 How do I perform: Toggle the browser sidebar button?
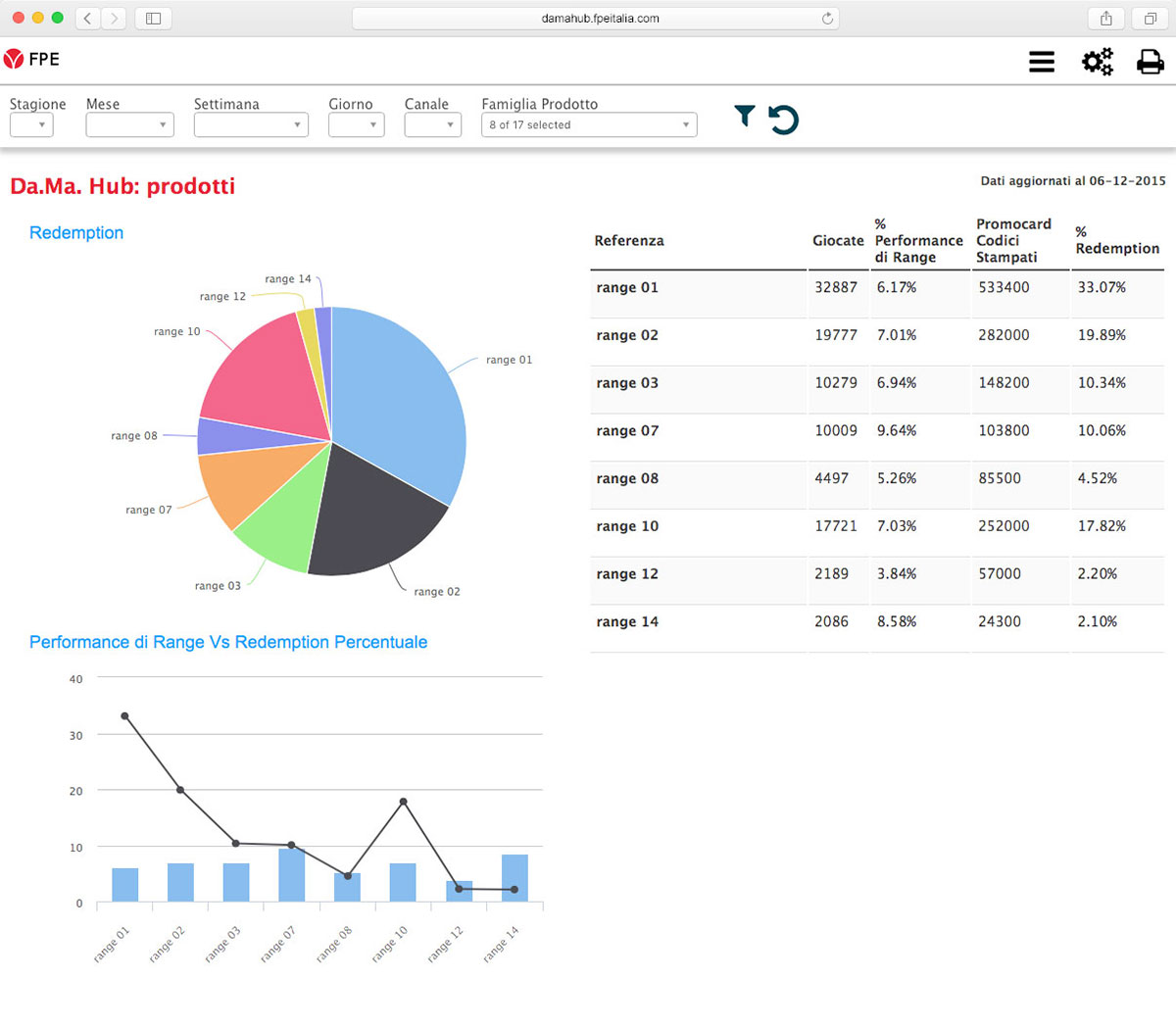[154, 19]
